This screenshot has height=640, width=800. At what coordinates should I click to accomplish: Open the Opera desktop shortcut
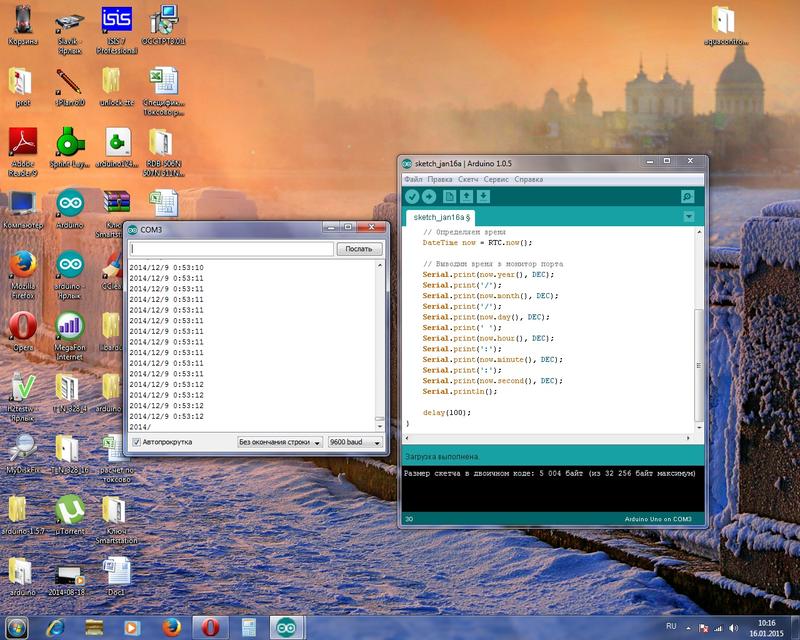[22, 328]
